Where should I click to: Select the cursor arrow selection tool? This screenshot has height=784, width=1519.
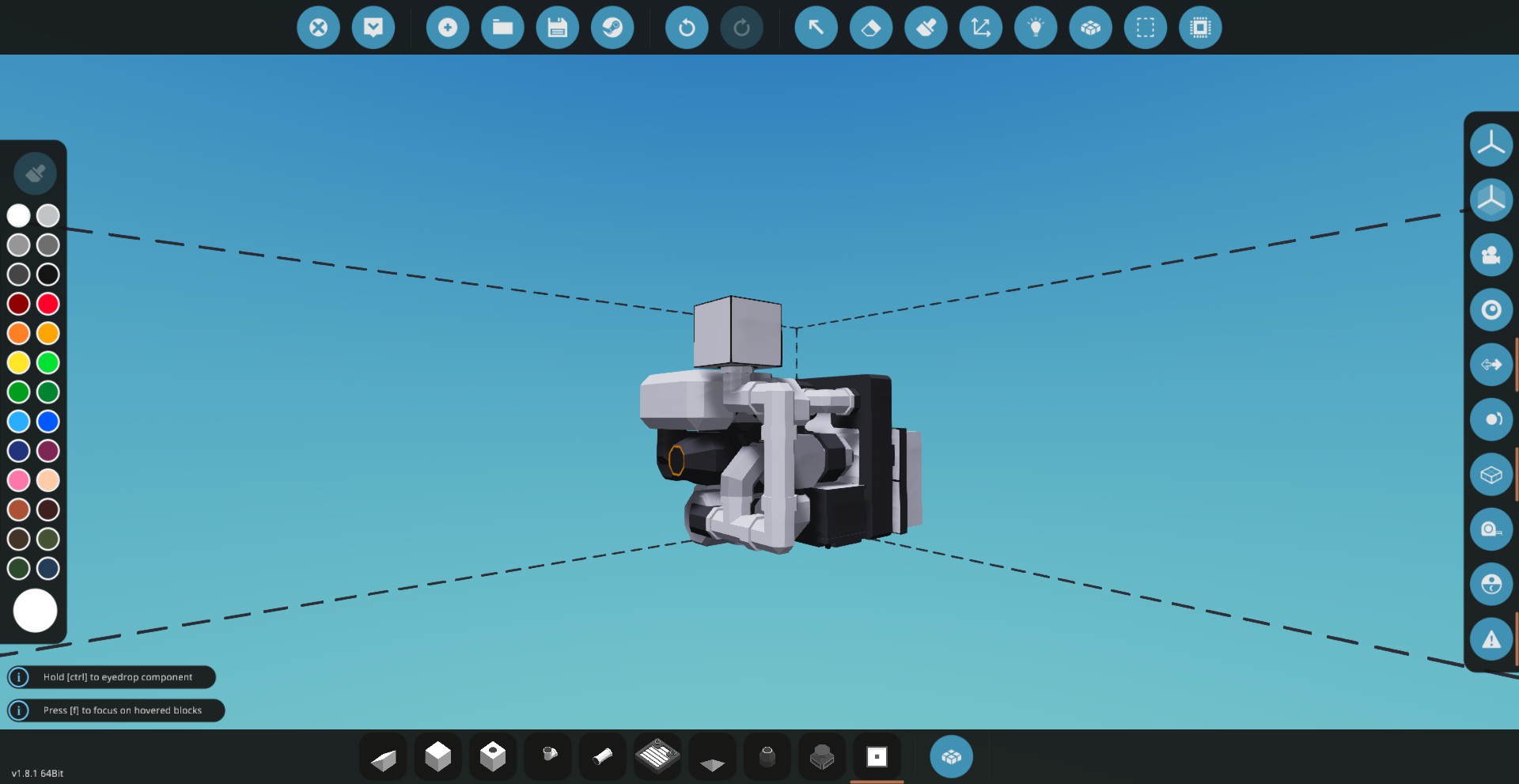pos(816,28)
